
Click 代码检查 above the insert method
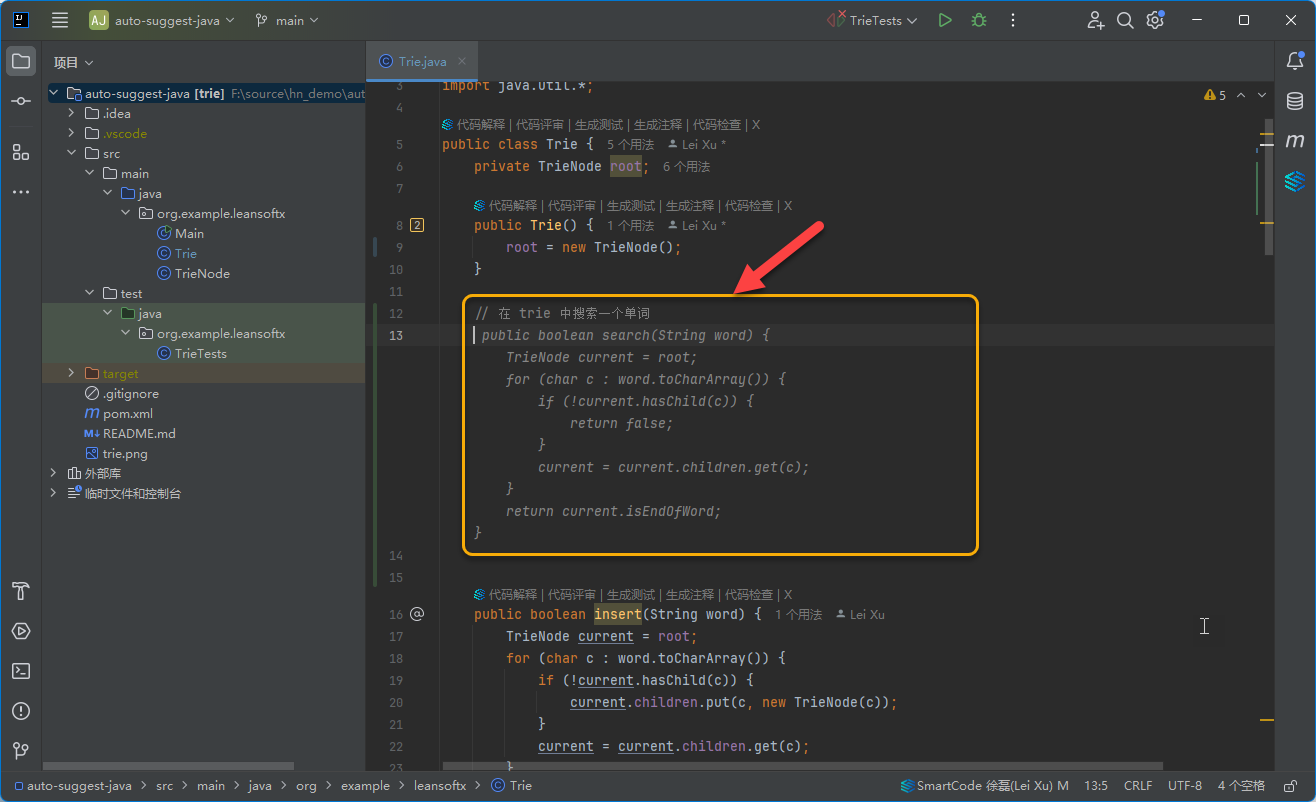tap(749, 594)
